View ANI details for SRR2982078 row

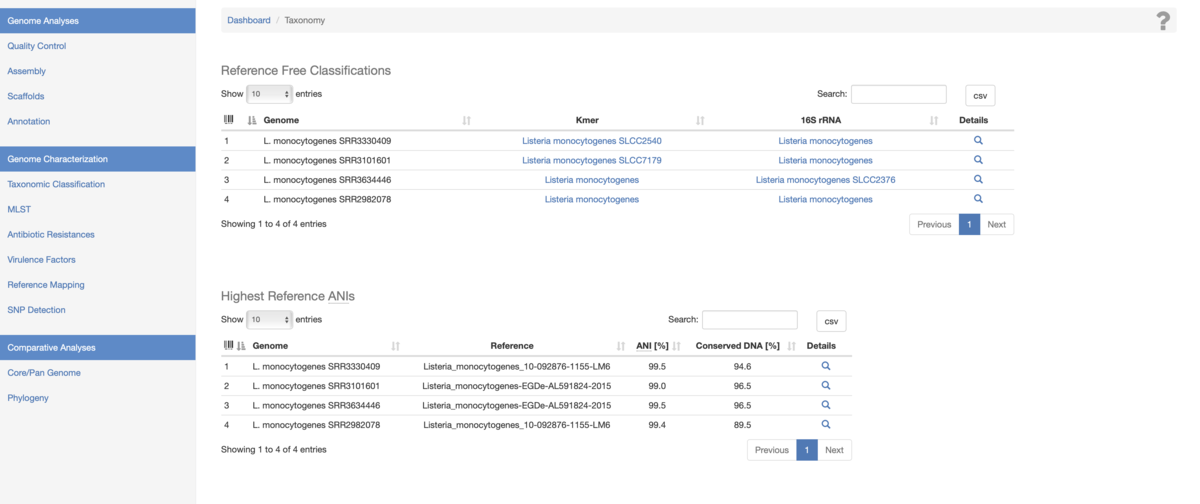coord(826,424)
